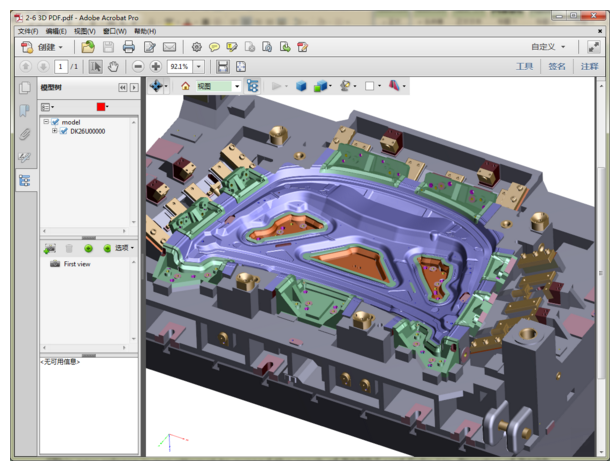Click the zoom percentage field 92.1%
This screenshot has width=615, height=468.
pyautogui.click(x=180, y=67)
